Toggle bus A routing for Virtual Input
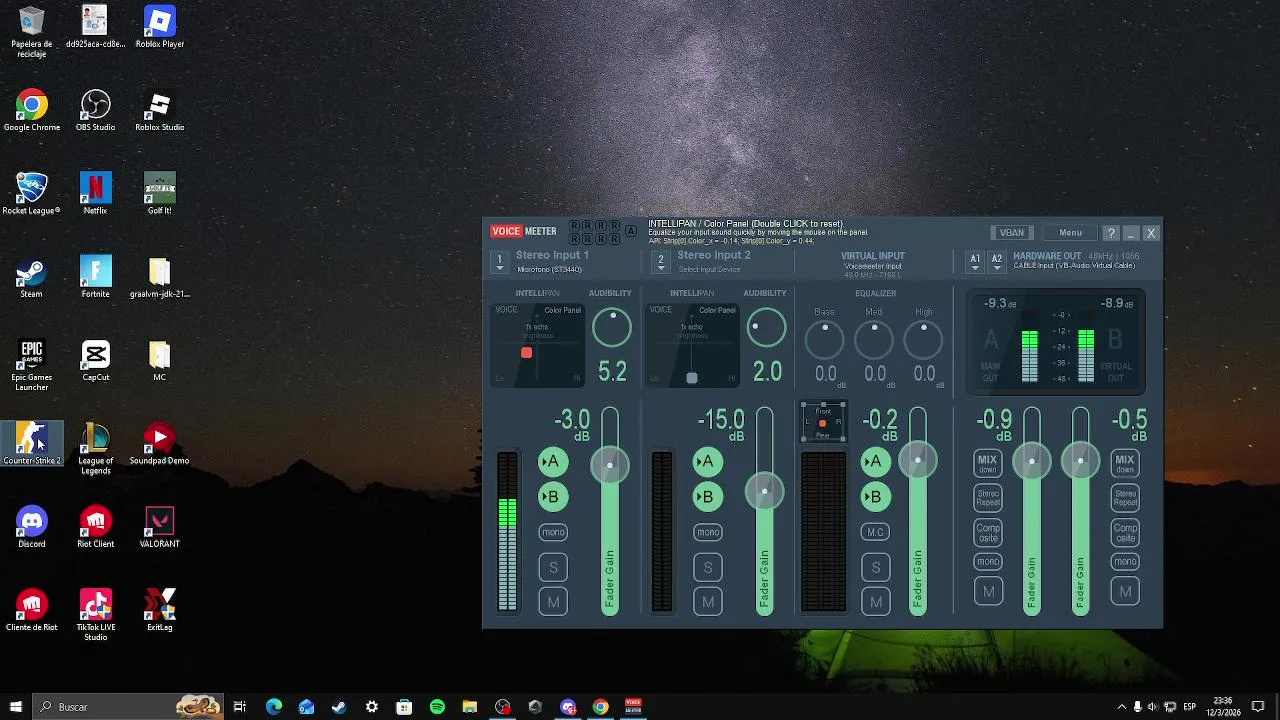Image resolution: width=1280 pixels, height=720 pixels. click(x=875, y=462)
